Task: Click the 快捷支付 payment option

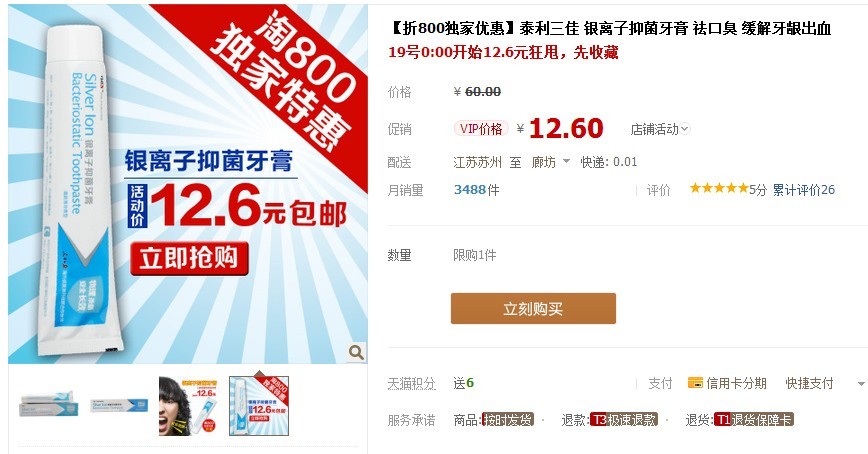Action: (809, 383)
